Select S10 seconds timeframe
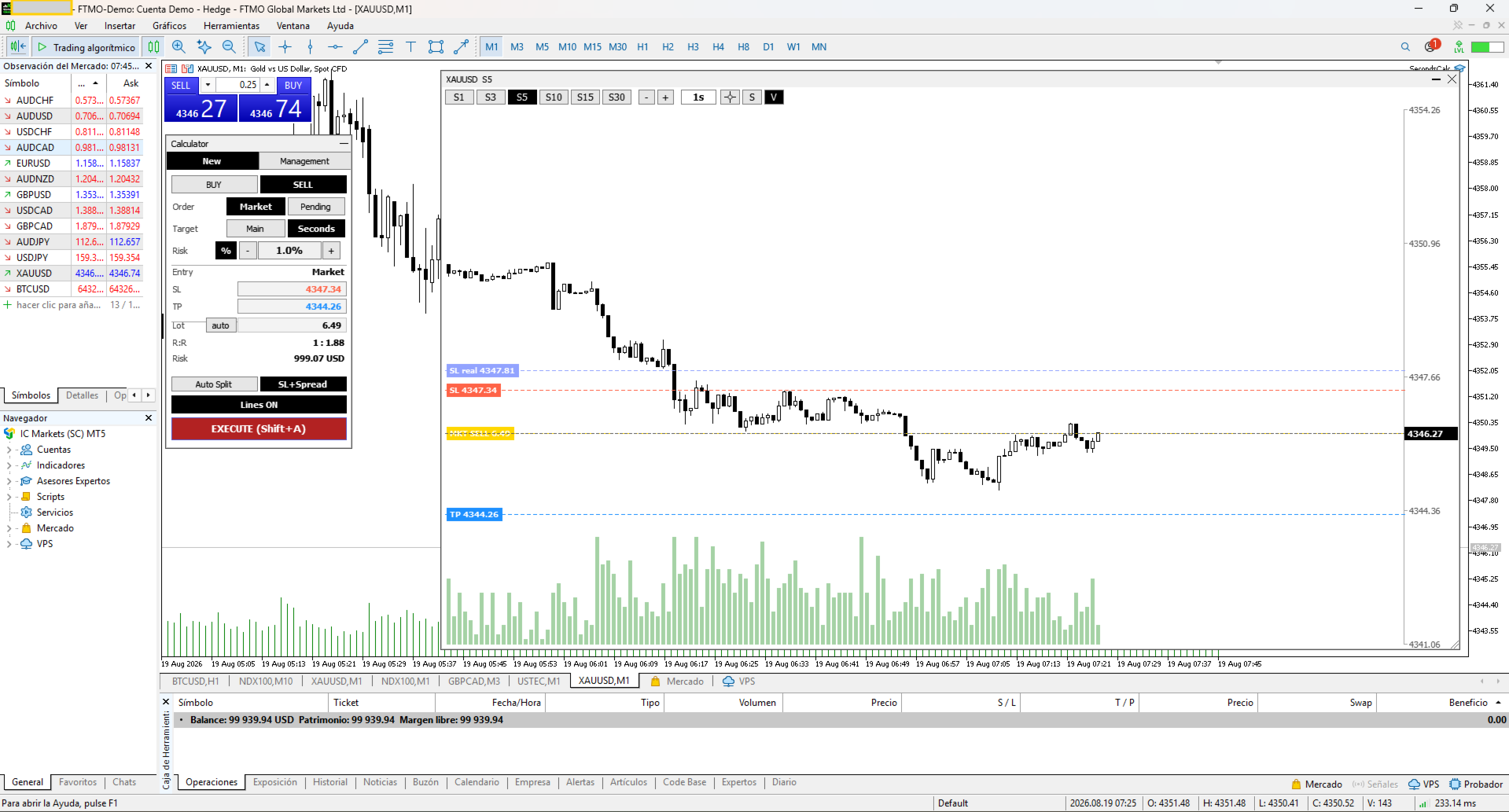The height and width of the screenshot is (812, 1509). click(x=554, y=97)
